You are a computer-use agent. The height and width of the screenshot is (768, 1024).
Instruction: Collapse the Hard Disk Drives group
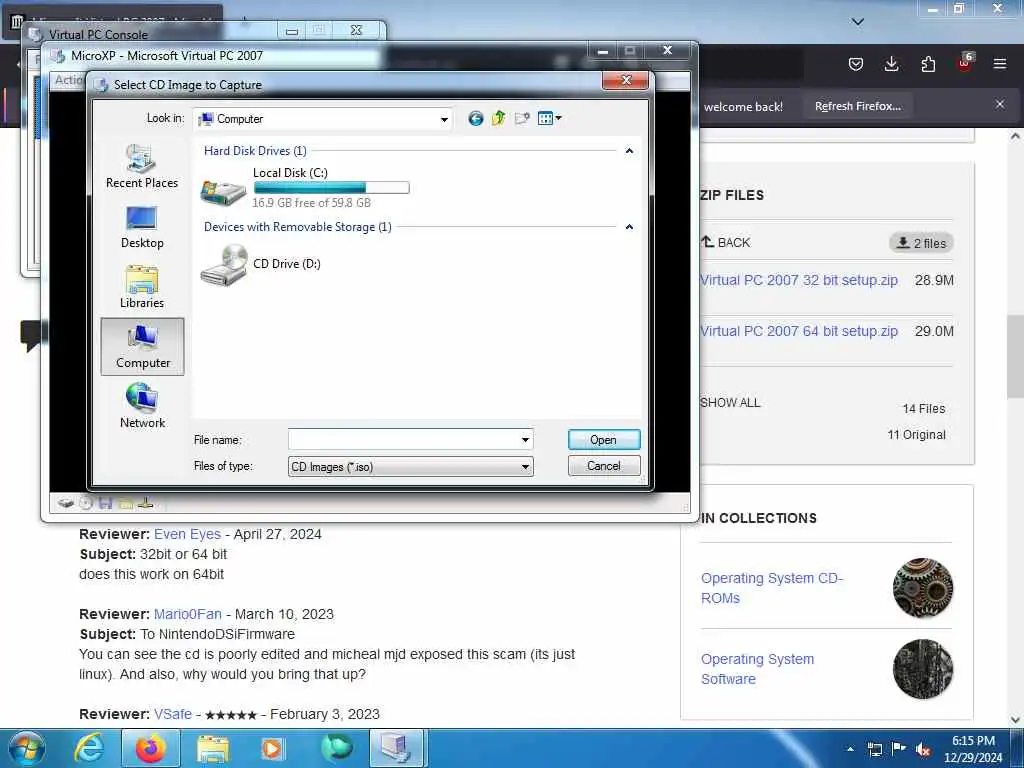click(629, 151)
